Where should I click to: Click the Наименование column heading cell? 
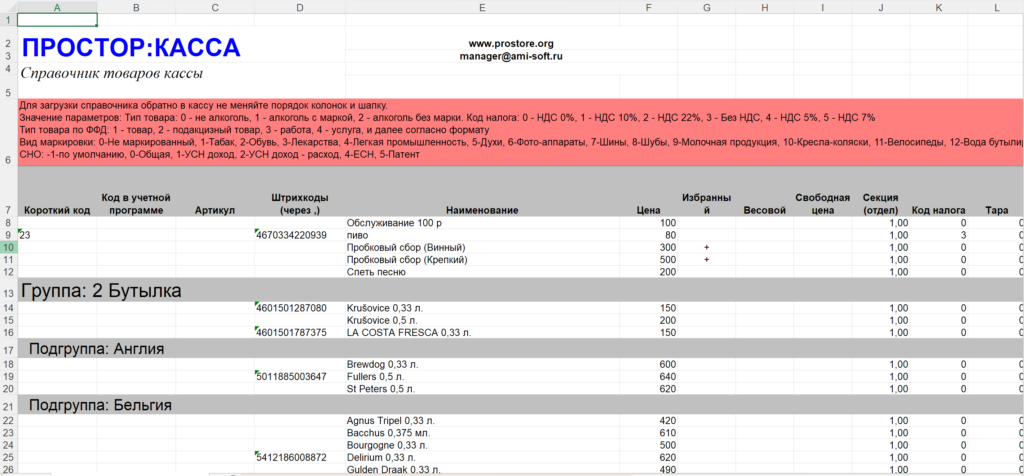click(x=481, y=210)
